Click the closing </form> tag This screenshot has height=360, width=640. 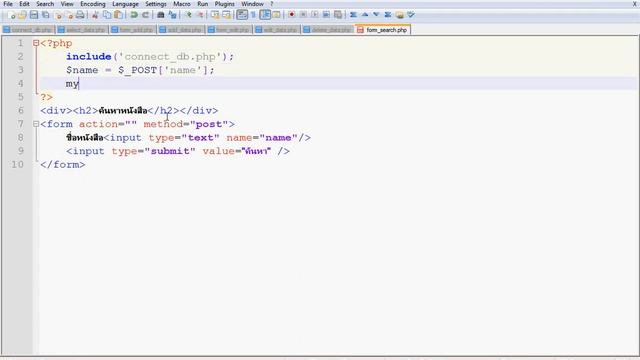point(62,164)
